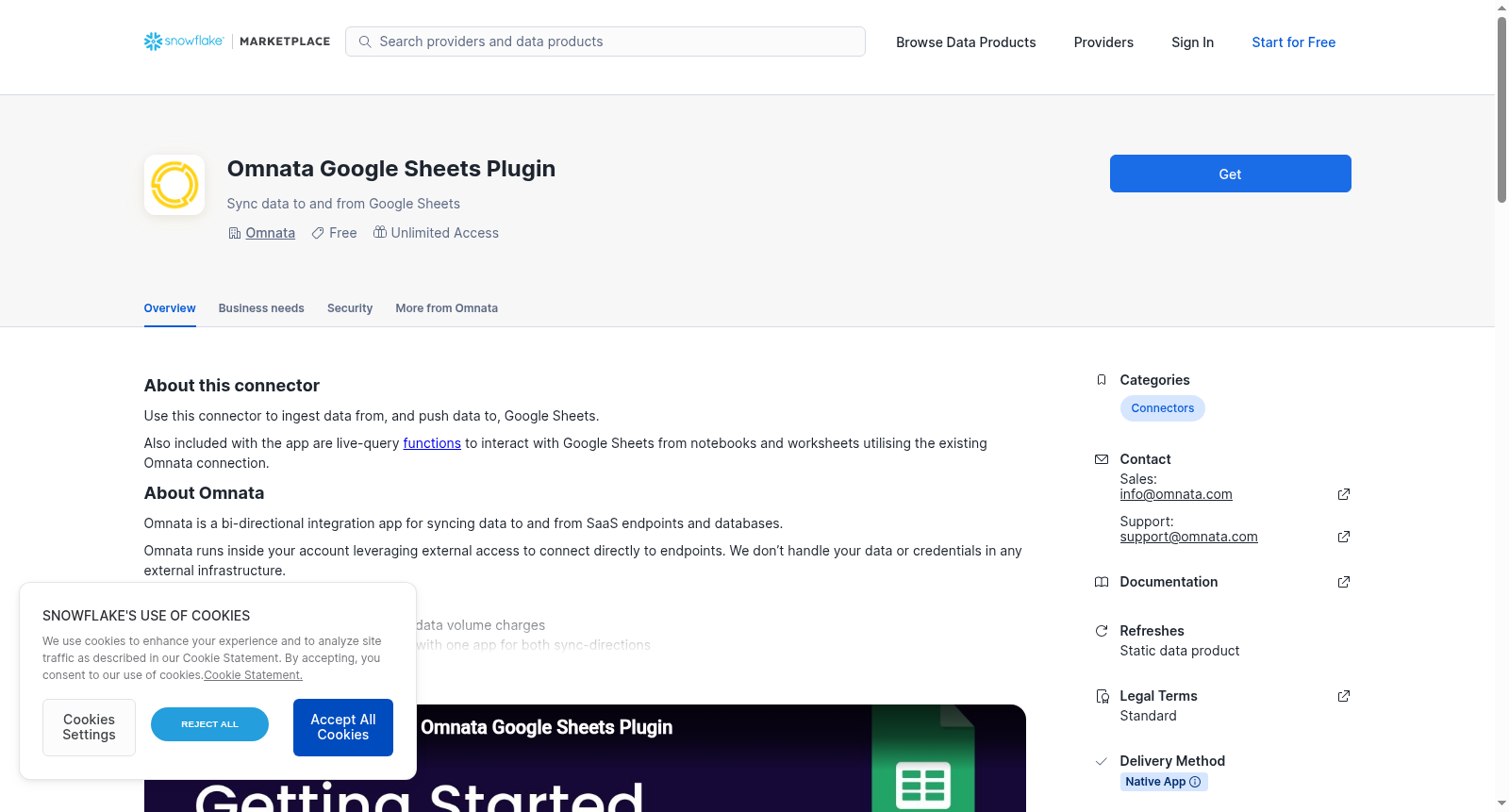Screen dimensions: 1509x812
Task: Open the Providers page
Action: [x=1103, y=42]
